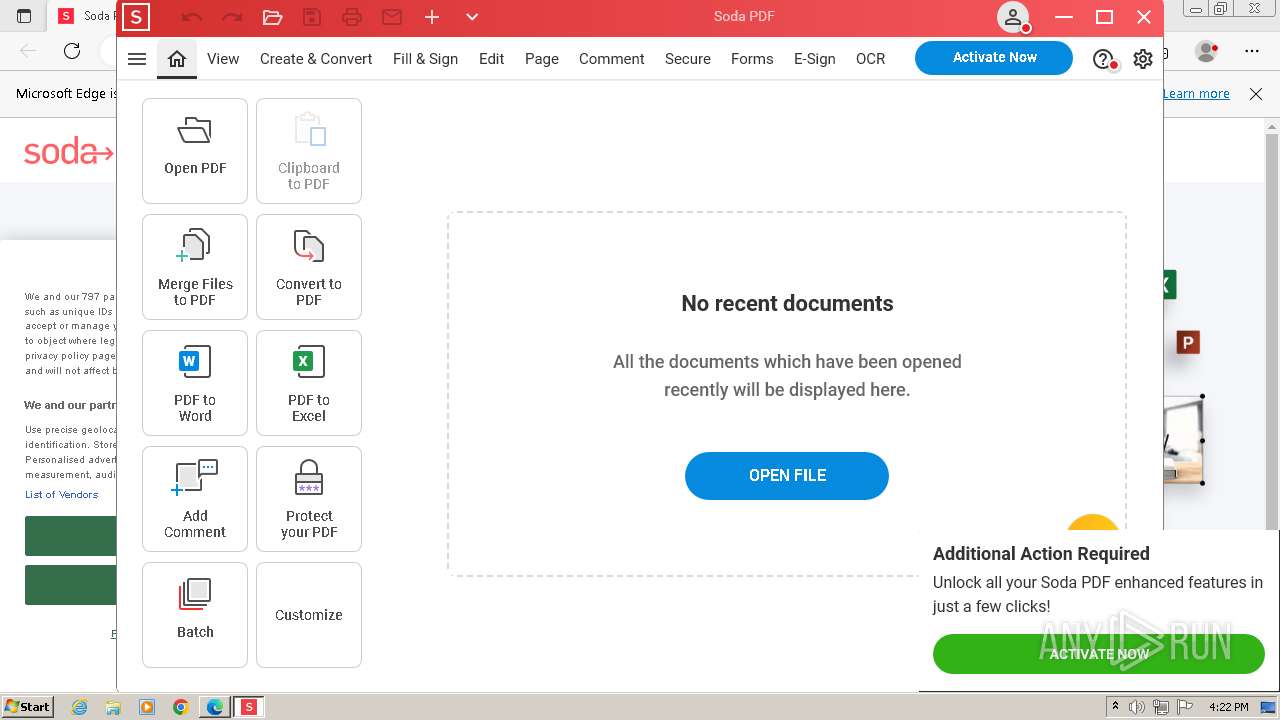This screenshot has height=720, width=1280.
Task: Print using the printer icon
Action: coord(352,17)
